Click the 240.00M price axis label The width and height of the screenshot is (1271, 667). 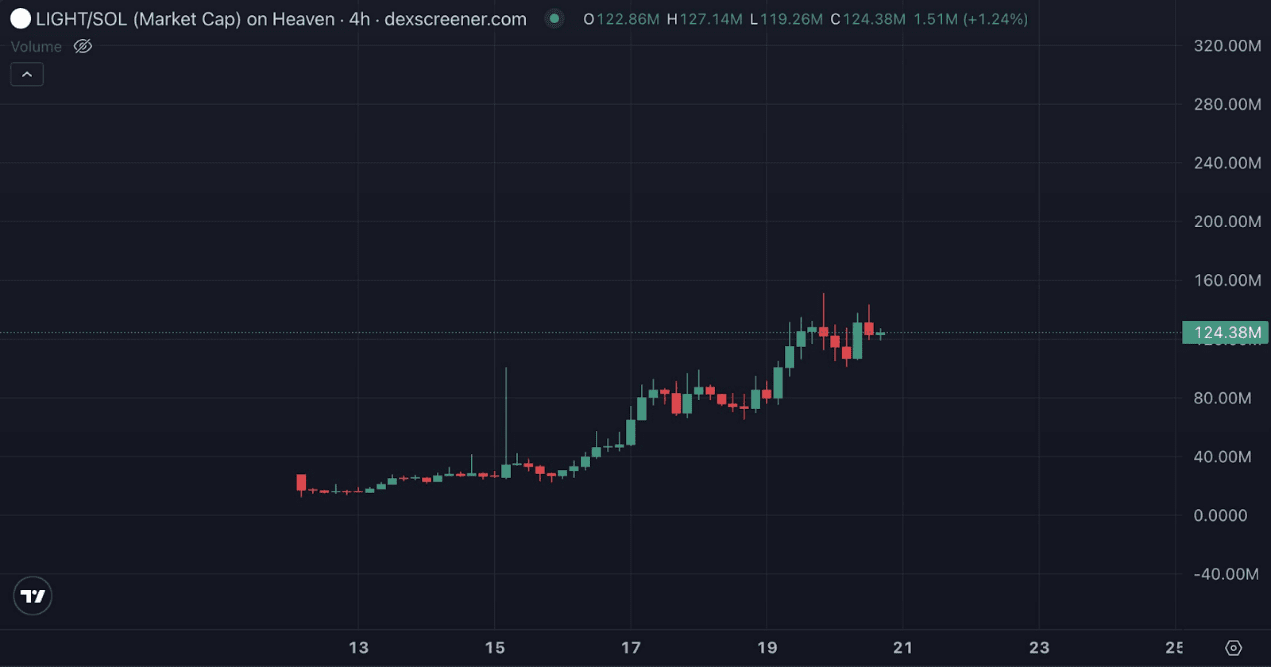[1227, 163]
